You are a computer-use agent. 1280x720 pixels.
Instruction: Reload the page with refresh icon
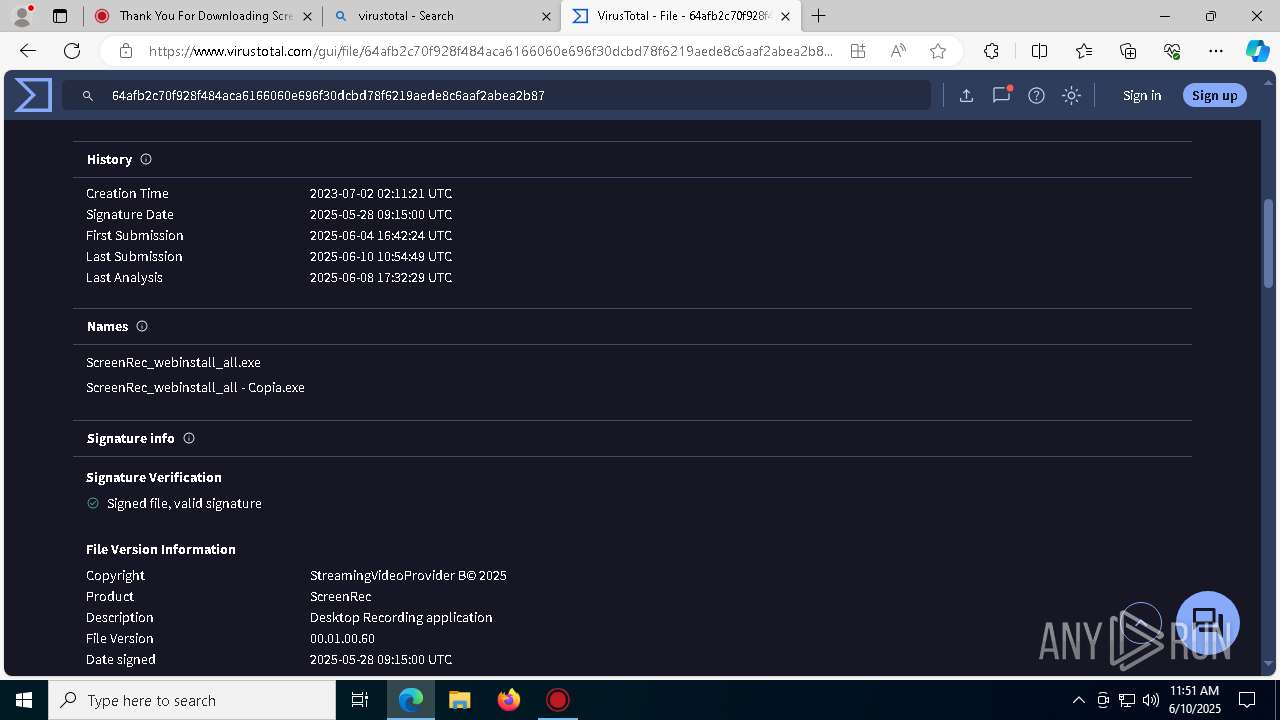point(72,51)
